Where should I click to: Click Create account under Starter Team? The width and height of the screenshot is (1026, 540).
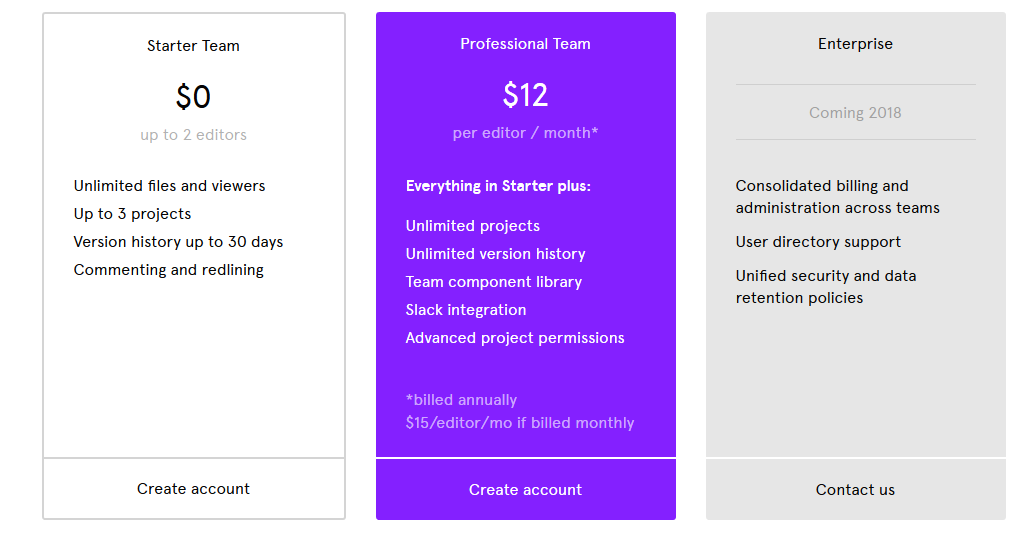click(x=193, y=489)
